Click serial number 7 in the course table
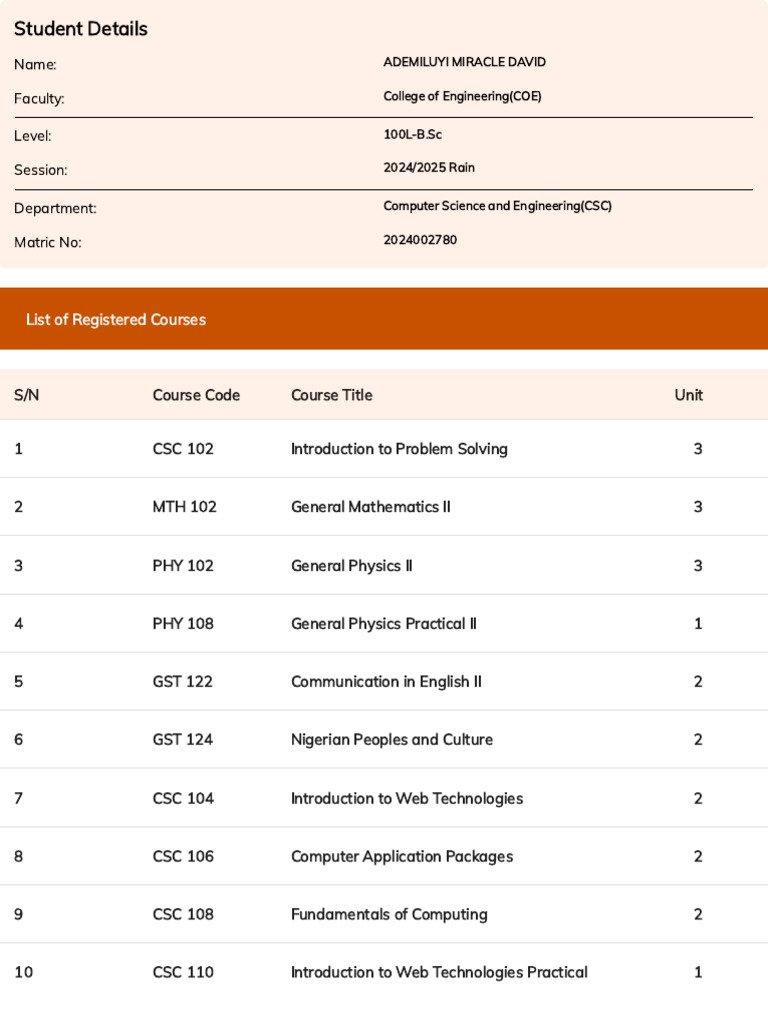The width and height of the screenshot is (768, 1024). [x=18, y=798]
